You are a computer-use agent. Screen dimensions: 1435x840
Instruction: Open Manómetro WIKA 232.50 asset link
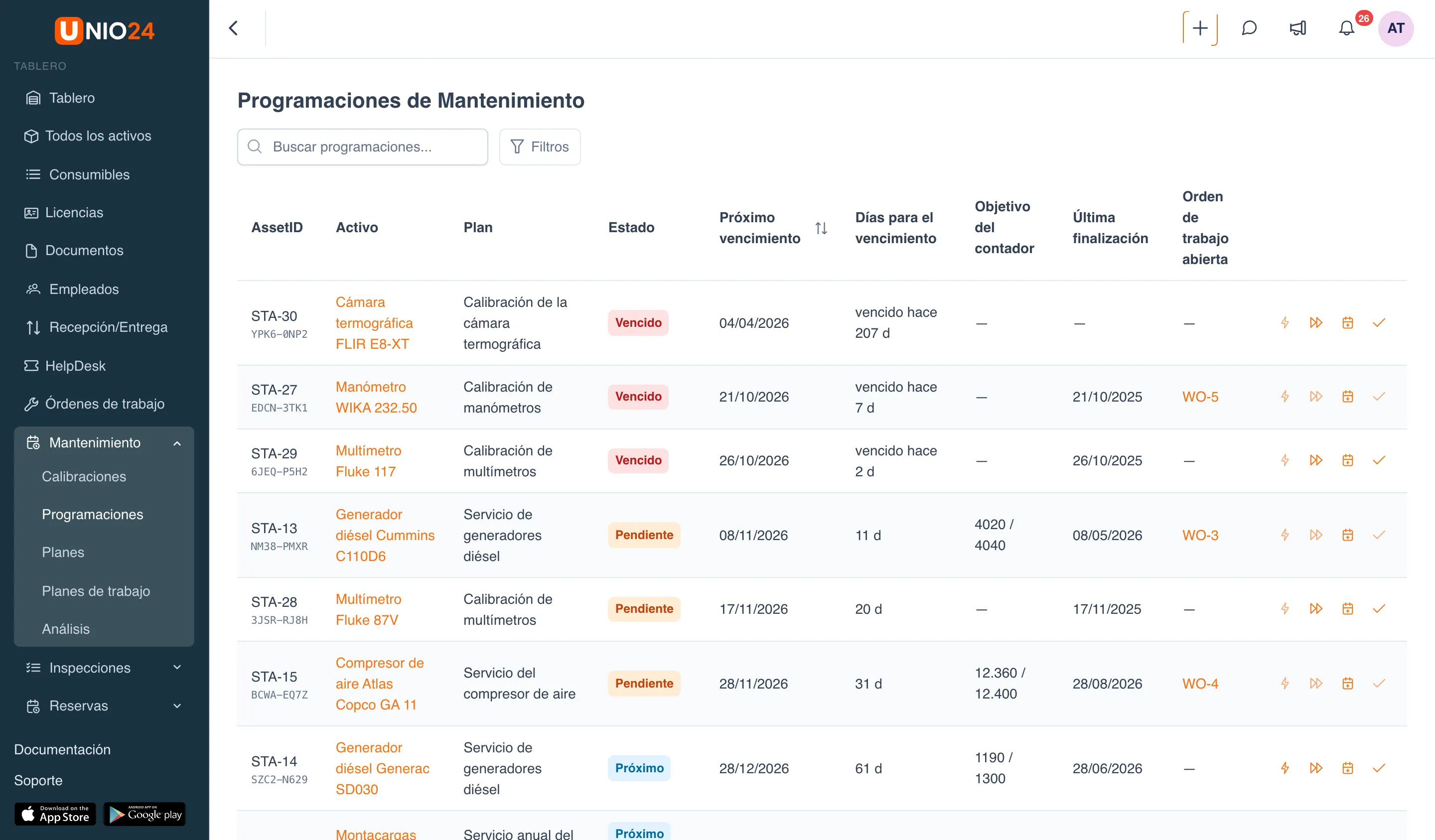376,397
